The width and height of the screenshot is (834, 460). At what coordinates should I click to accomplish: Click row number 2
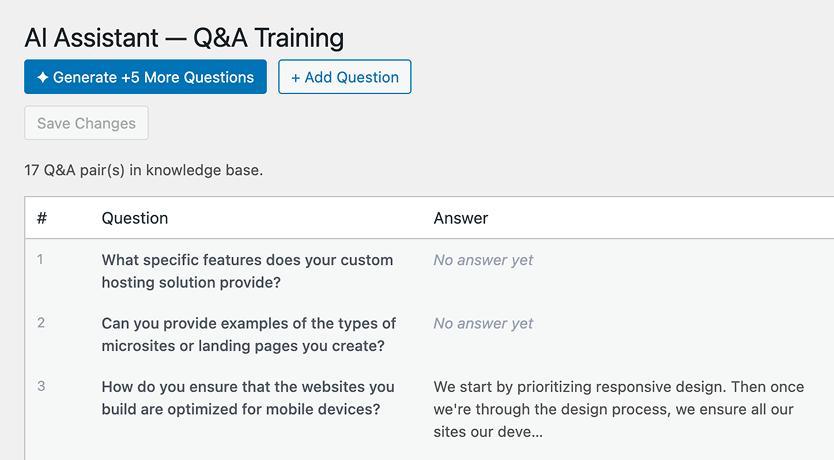point(41,324)
